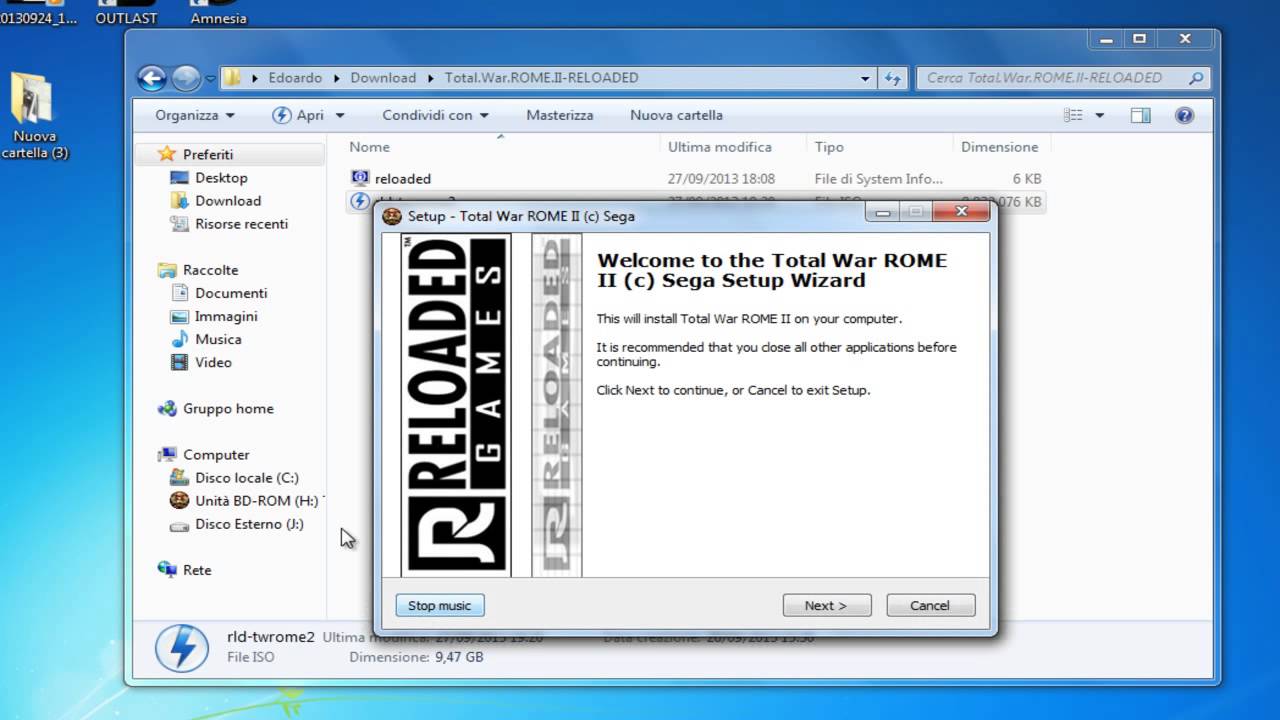1280x720 pixels.
Task: Open Disco Esterno (J:) drive
Action: [249, 524]
